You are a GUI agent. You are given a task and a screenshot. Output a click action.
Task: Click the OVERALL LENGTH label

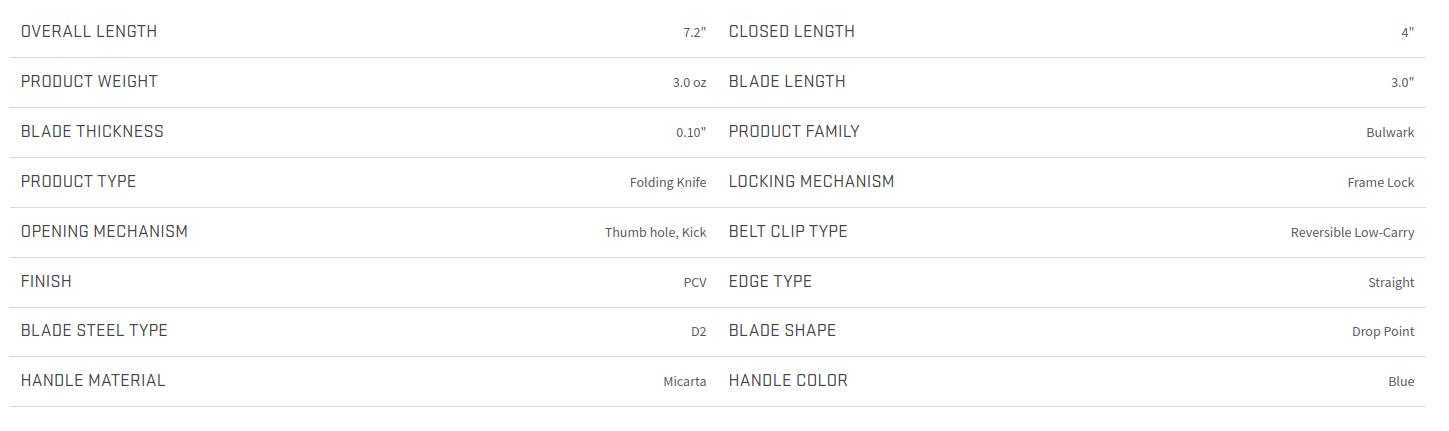(89, 31)
